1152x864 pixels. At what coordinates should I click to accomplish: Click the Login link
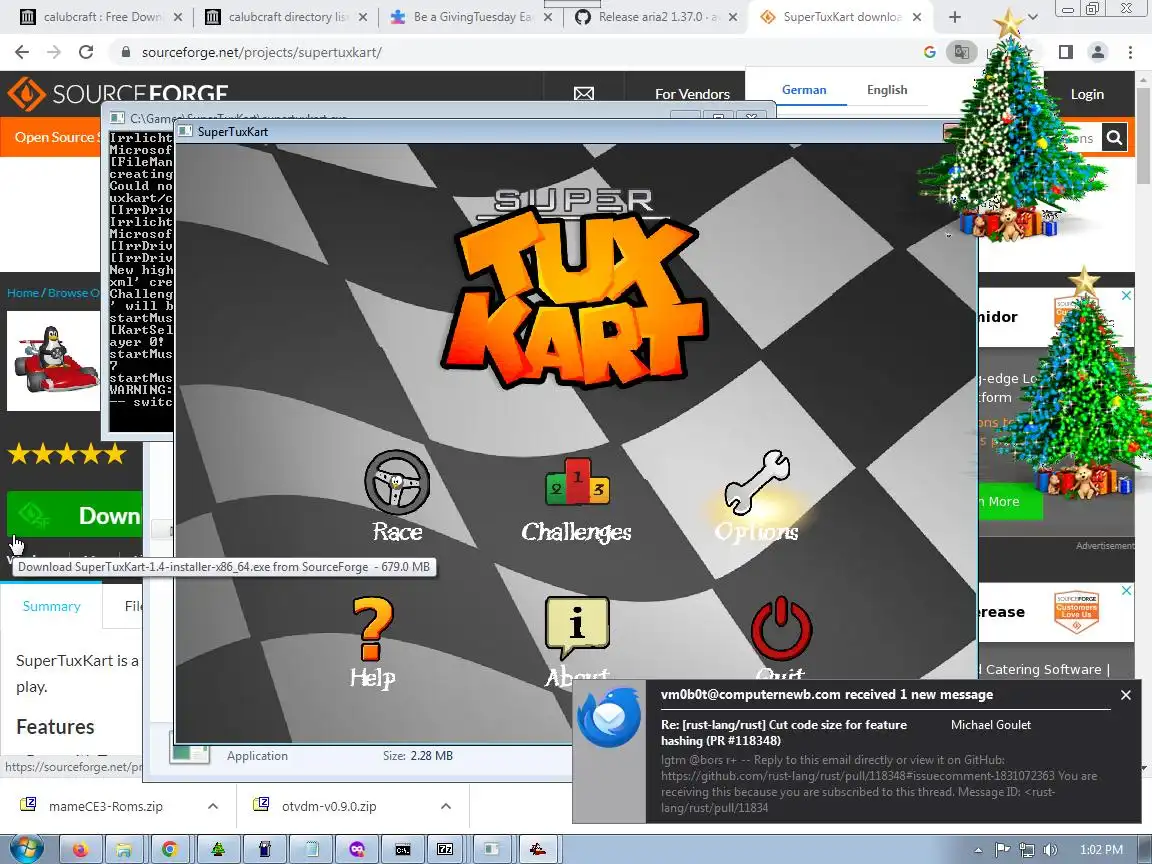(x=1087, y=94)
